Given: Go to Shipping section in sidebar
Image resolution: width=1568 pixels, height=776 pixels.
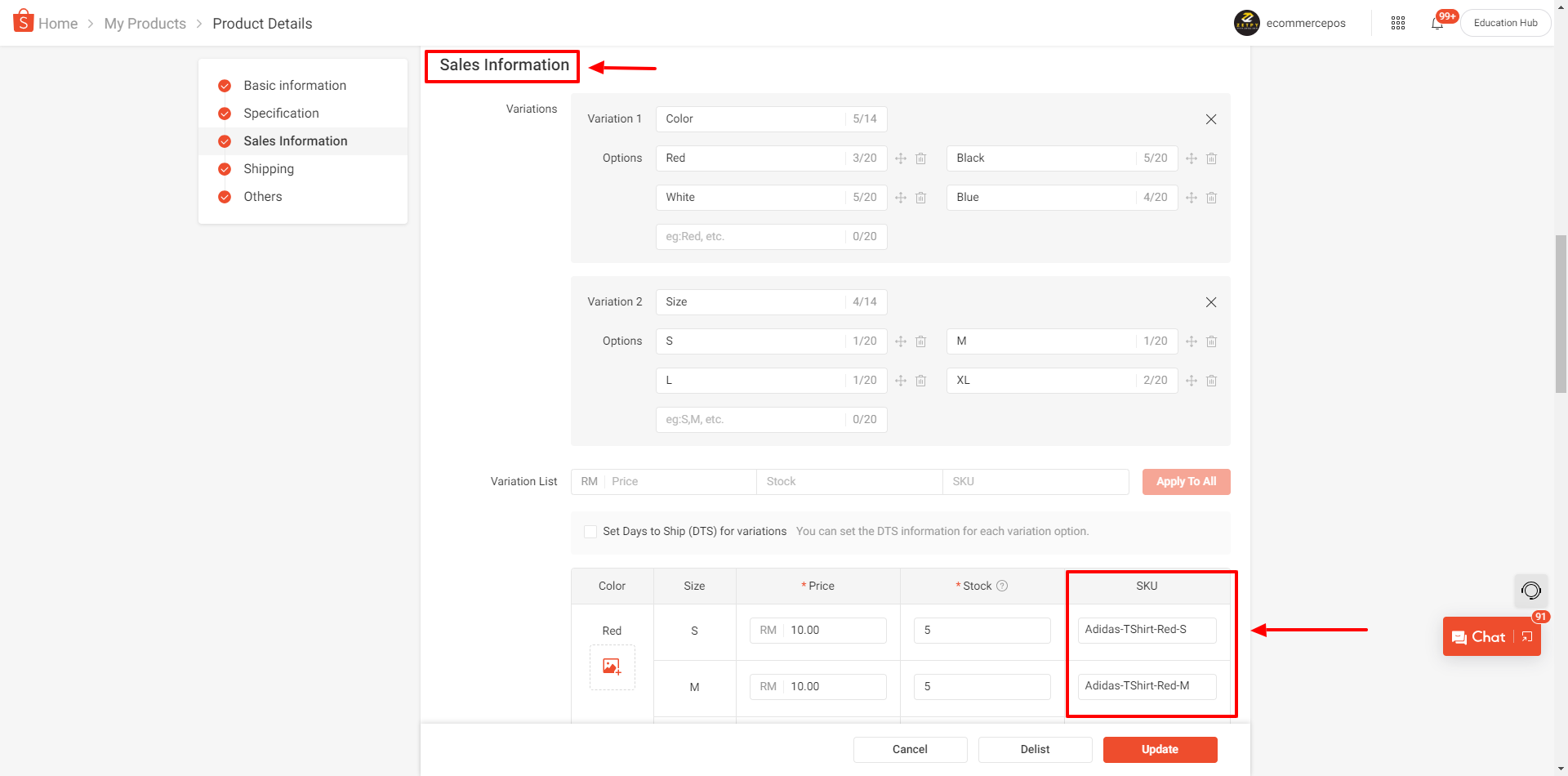Looking at the screenshot, I should [268, 169].
